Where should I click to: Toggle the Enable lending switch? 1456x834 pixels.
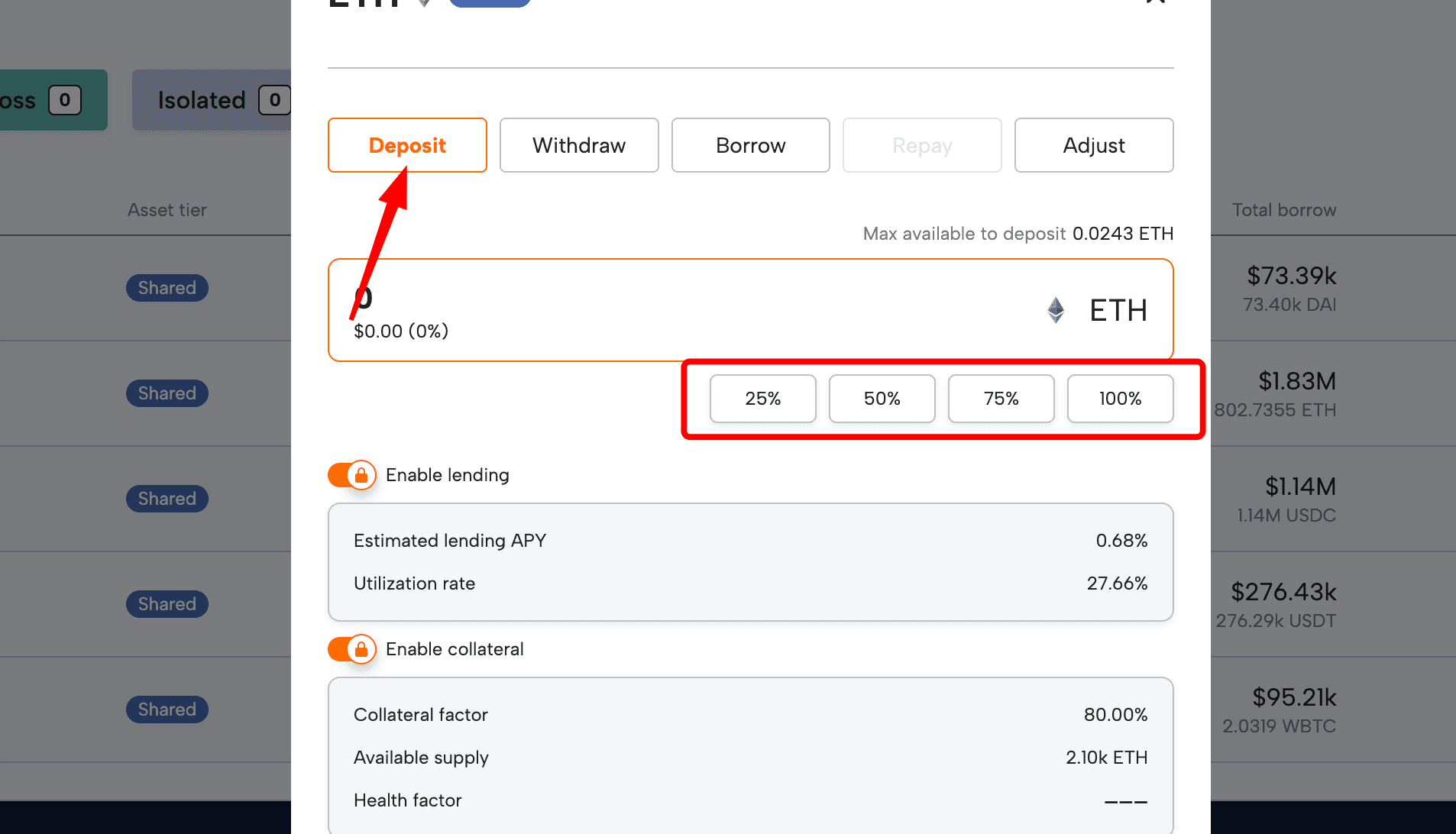point(352,475)
